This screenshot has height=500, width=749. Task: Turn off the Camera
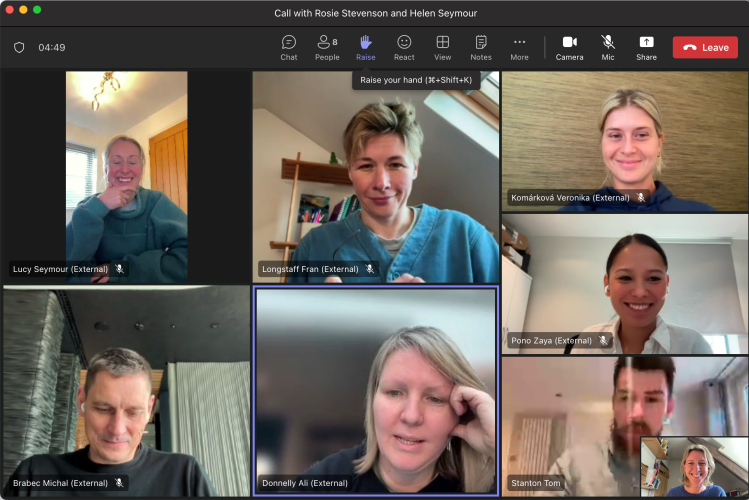click(x=569, y=47)
